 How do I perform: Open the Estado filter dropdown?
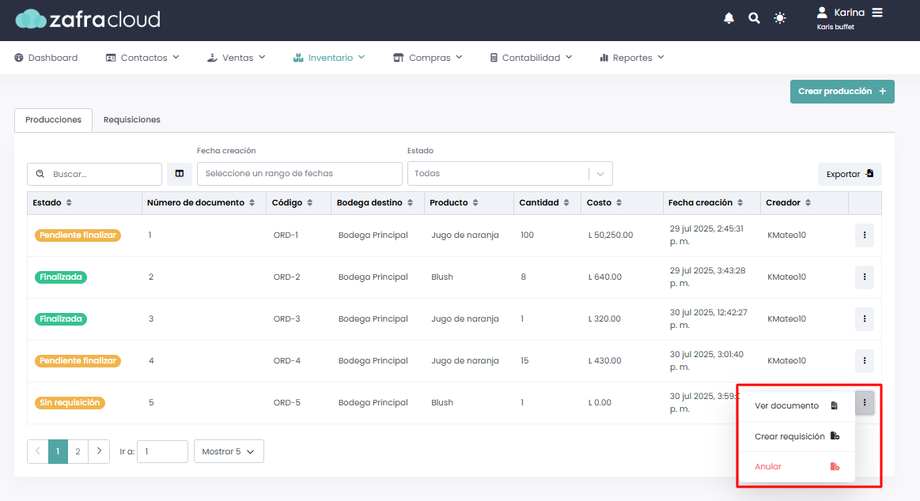510,174
